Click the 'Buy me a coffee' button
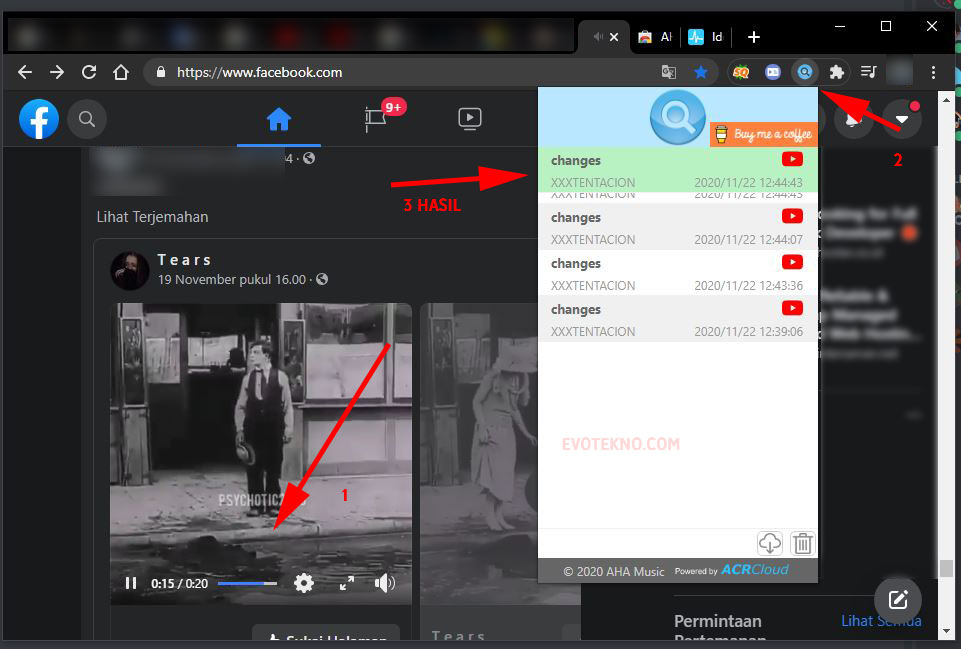The image size is (961, 649). (x=763, y=131)
